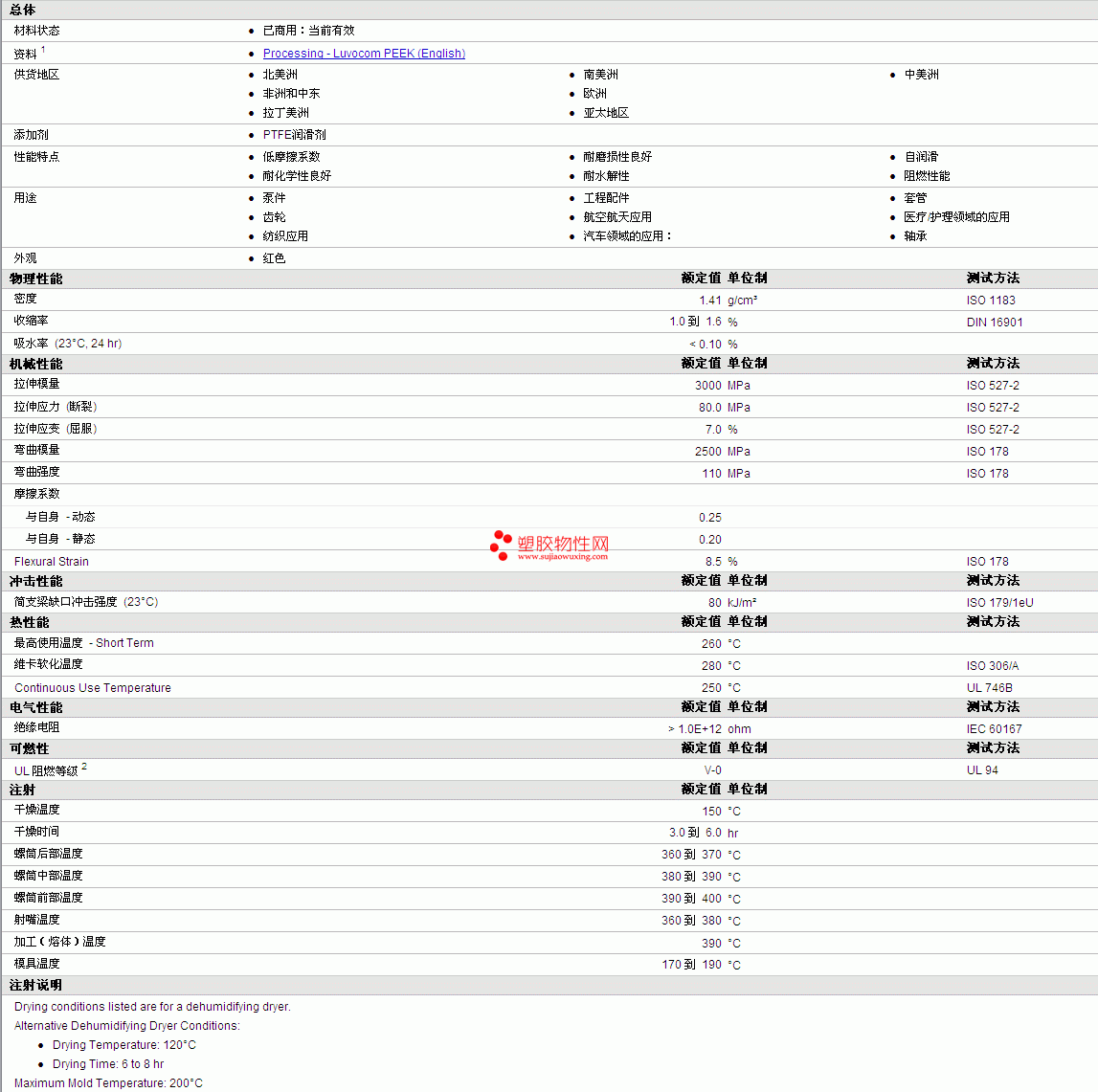
Task: Click the ISO 1183 test method cell
Action: point(991,301)
